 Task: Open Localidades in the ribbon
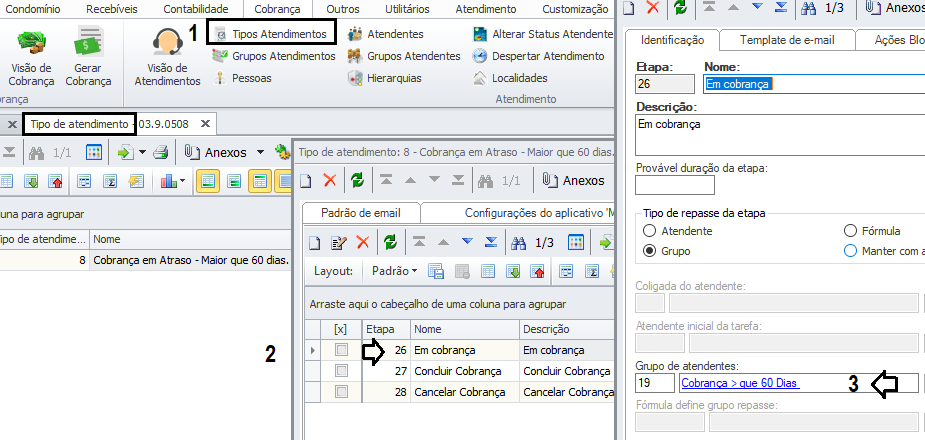click(x=511, y=78)
